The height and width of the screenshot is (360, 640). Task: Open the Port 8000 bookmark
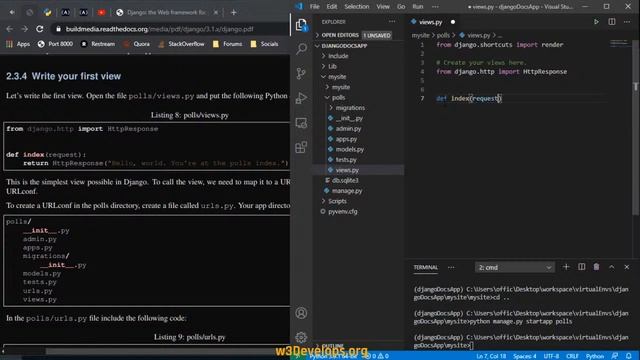55,44
